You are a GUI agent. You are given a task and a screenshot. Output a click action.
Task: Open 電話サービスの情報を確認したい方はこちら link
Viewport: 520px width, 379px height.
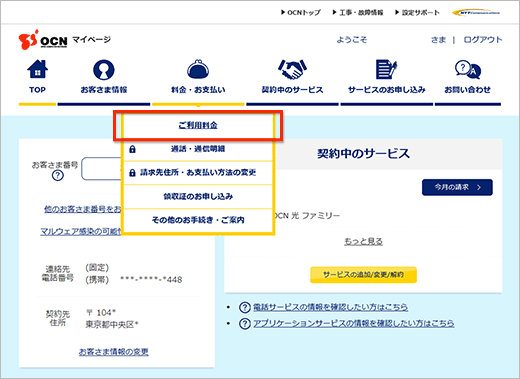(330, 307)
